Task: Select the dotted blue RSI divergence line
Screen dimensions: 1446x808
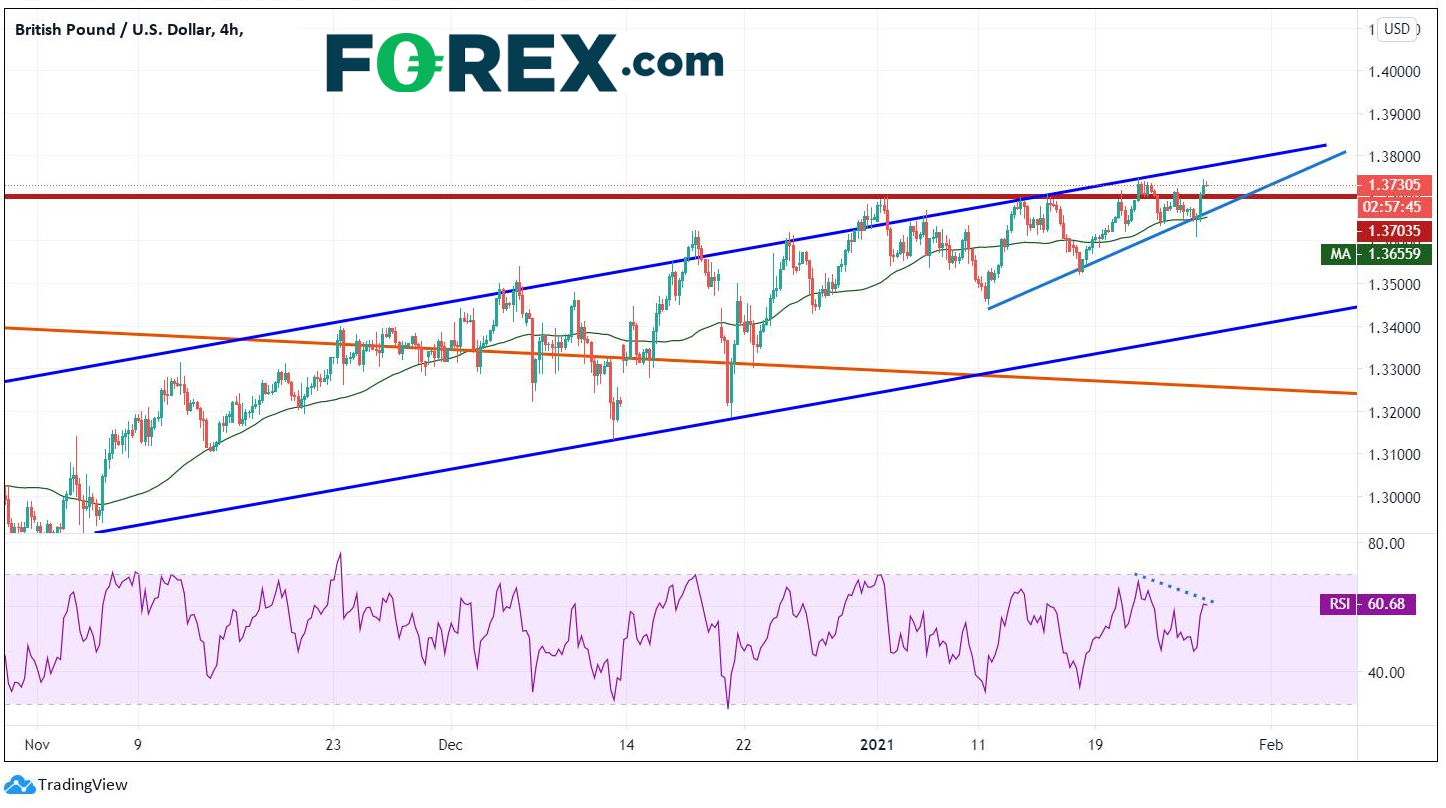Action: [x=1174, y=588]
